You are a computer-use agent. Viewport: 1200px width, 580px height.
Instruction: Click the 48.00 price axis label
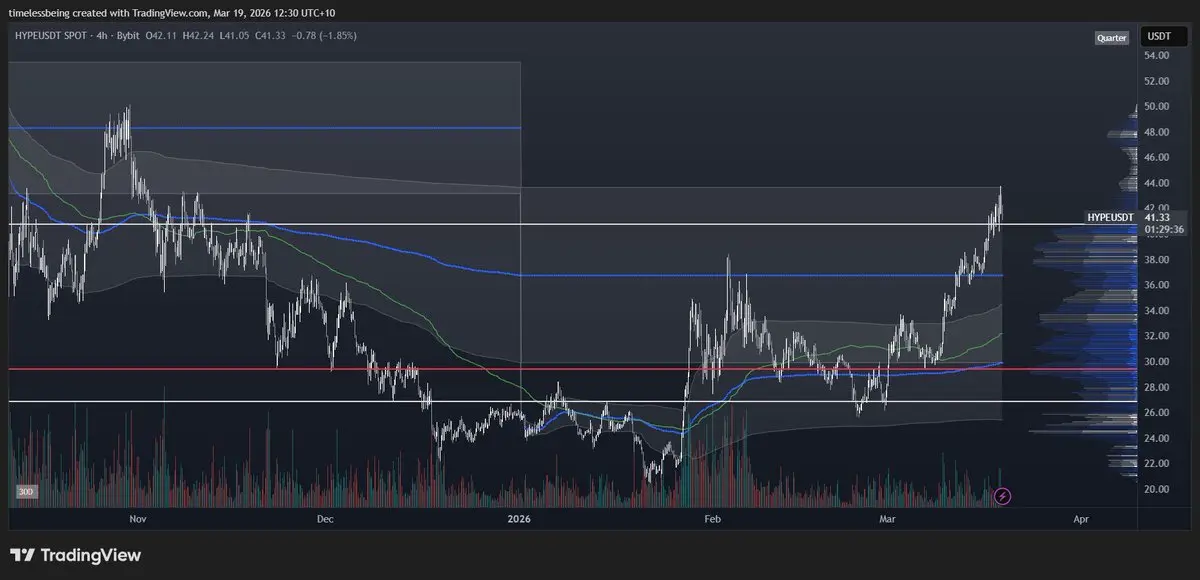tap(1157, 132)
